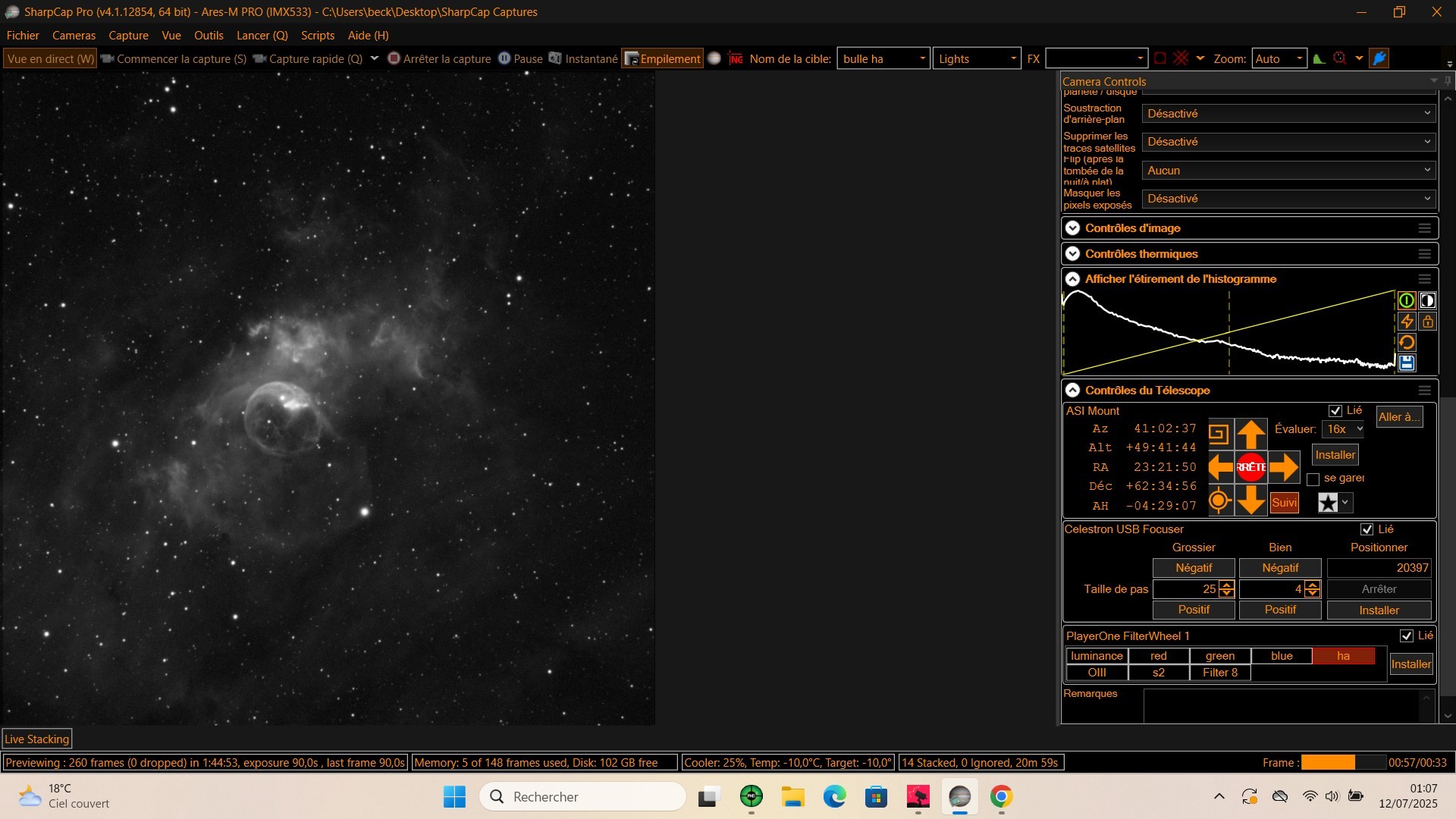The width and height of the screenshot is (1456, 819).
Task: Select the OIII filter
Action: pyautogui.click(x=1097, y=673)
